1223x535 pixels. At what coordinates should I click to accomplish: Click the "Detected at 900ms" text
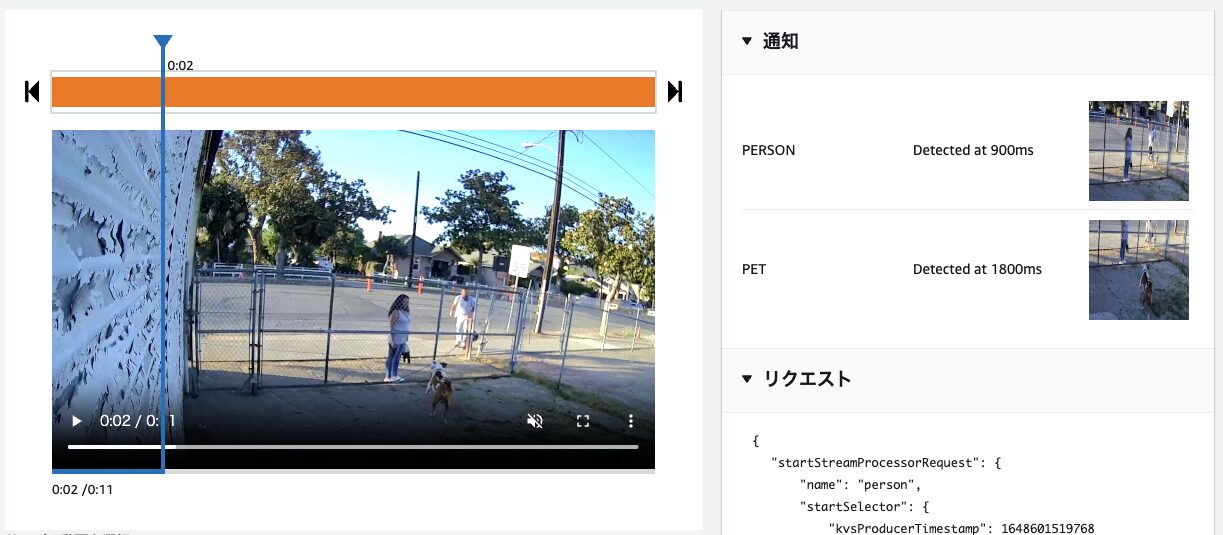pyautogui.click(x=973, y=151)
